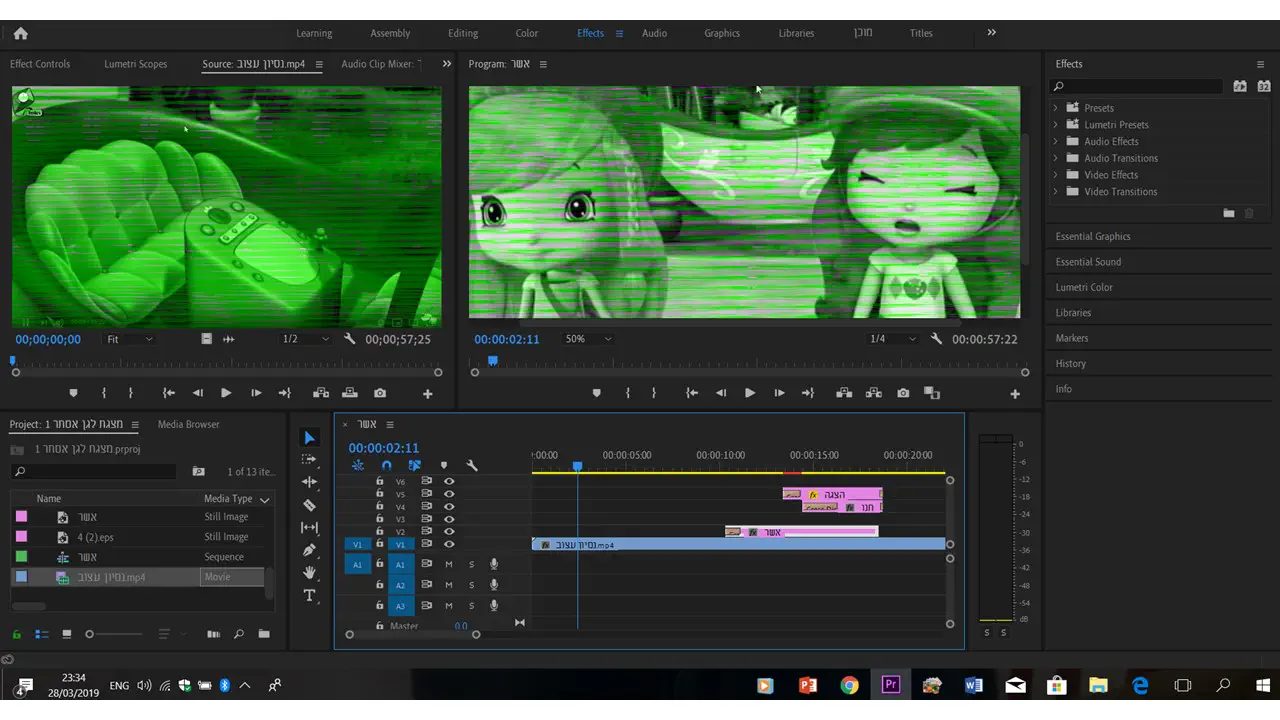Click the Project panel thumbnail zoom slider
This screenshot has height=720, width=1280.
pyautogui.click(x=90, y=634)
